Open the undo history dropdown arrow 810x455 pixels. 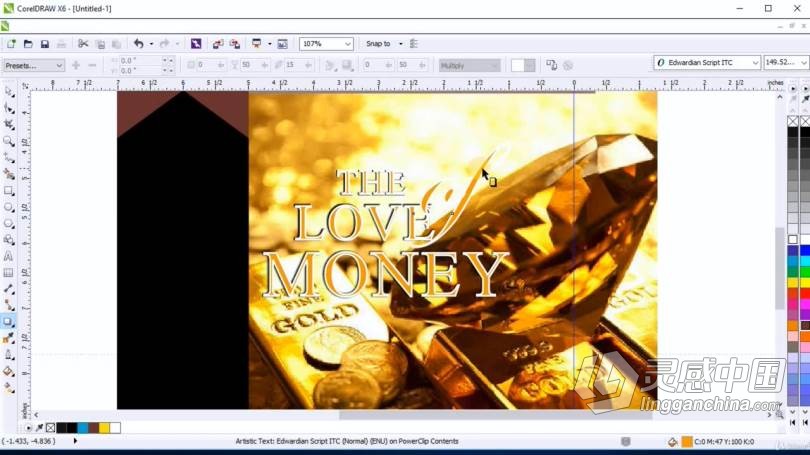pyautogui.click(x=151, y=44)
